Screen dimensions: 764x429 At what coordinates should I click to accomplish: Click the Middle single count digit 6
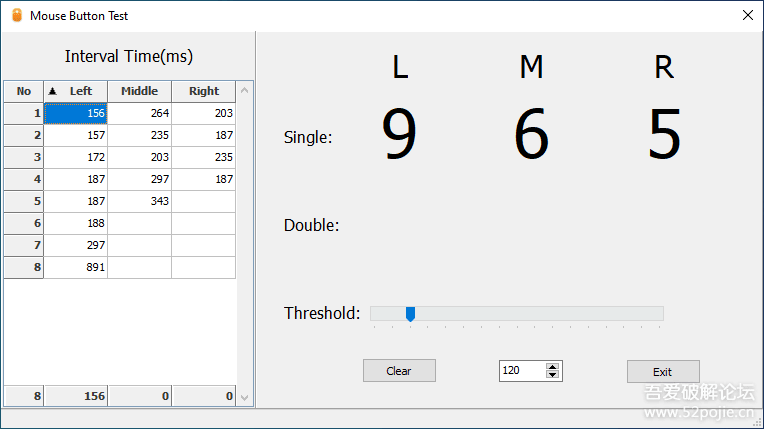(x=532, y=134)
